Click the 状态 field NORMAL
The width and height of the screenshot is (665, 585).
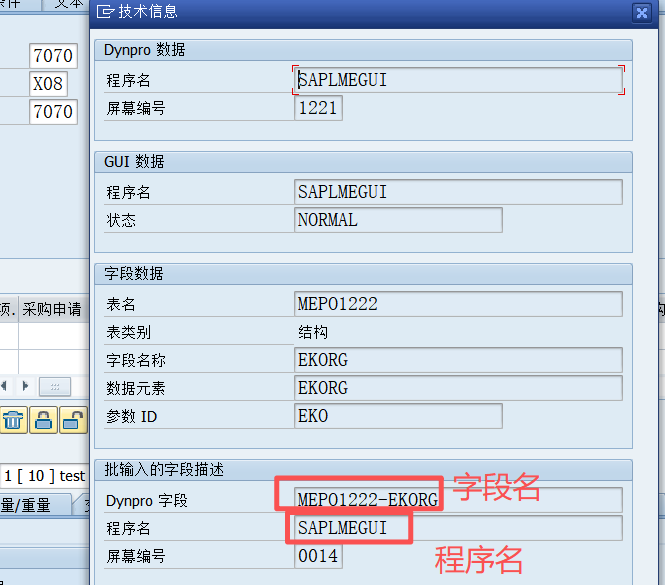pos(398,220)
